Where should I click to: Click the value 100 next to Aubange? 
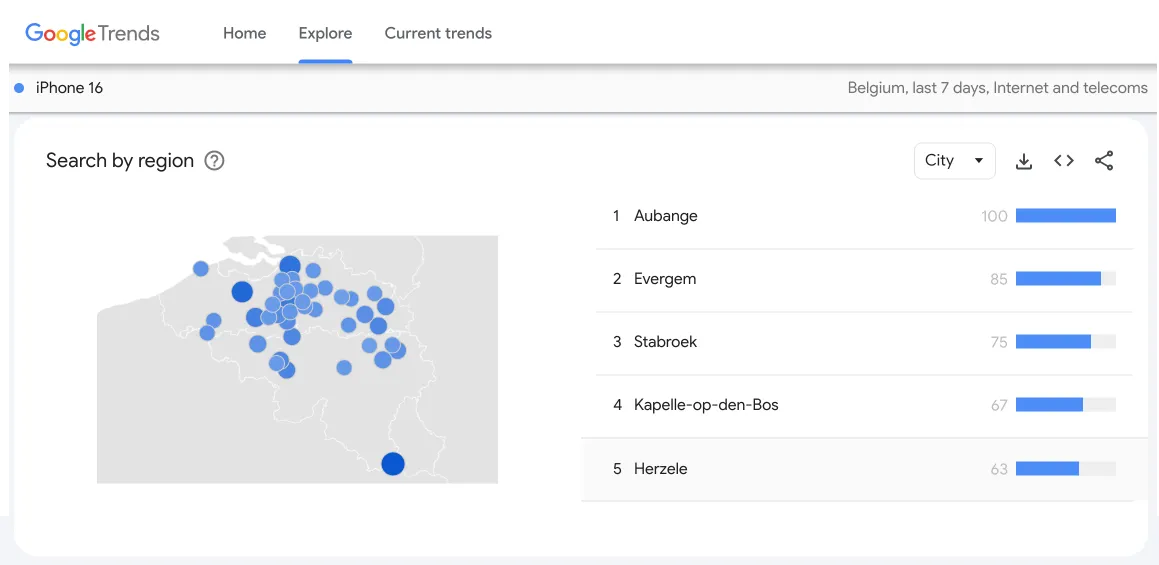click(x=994, y=216)
